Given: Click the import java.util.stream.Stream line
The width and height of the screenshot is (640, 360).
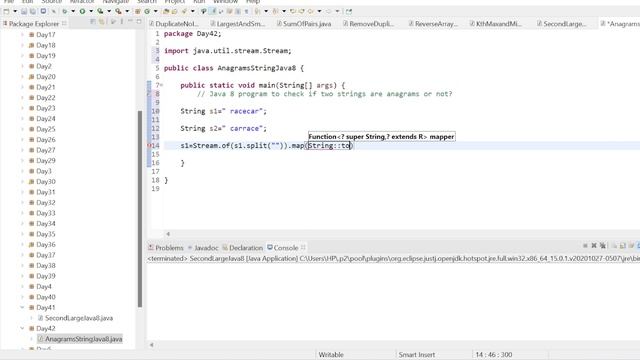Looking at the screenshot, I should [228, 51].
